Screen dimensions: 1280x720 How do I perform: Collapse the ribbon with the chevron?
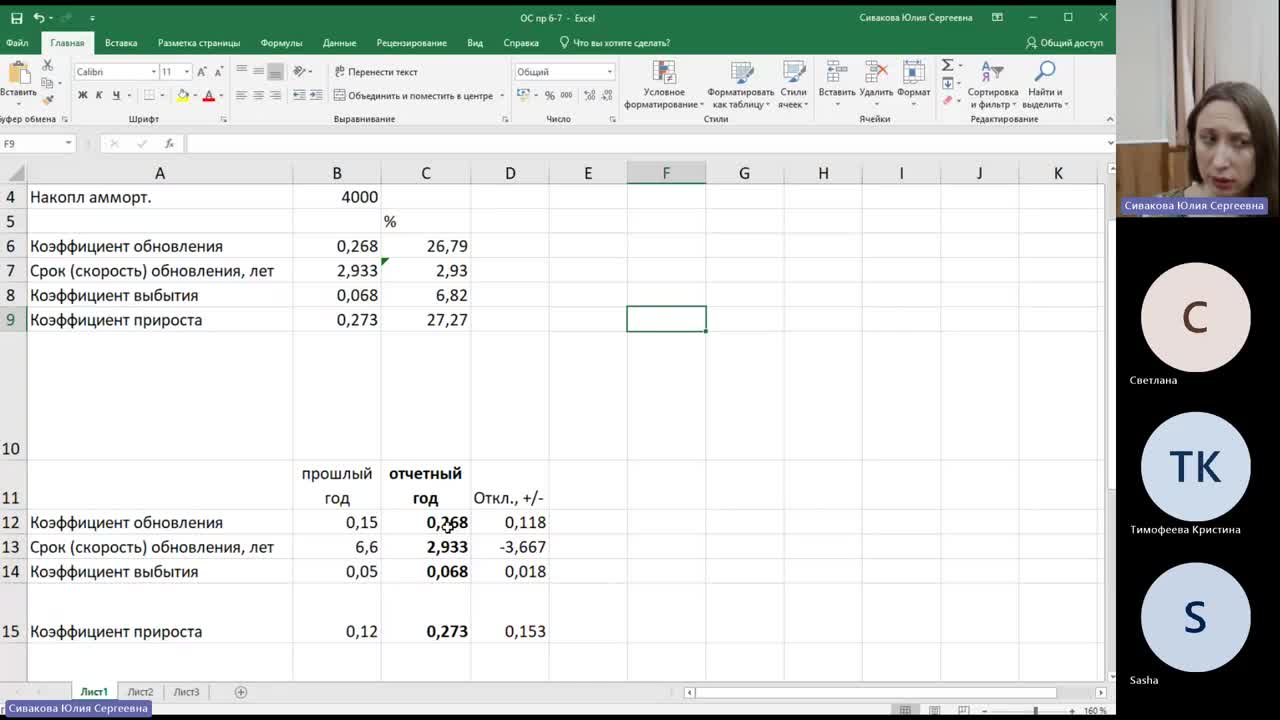click(1110, 119)
